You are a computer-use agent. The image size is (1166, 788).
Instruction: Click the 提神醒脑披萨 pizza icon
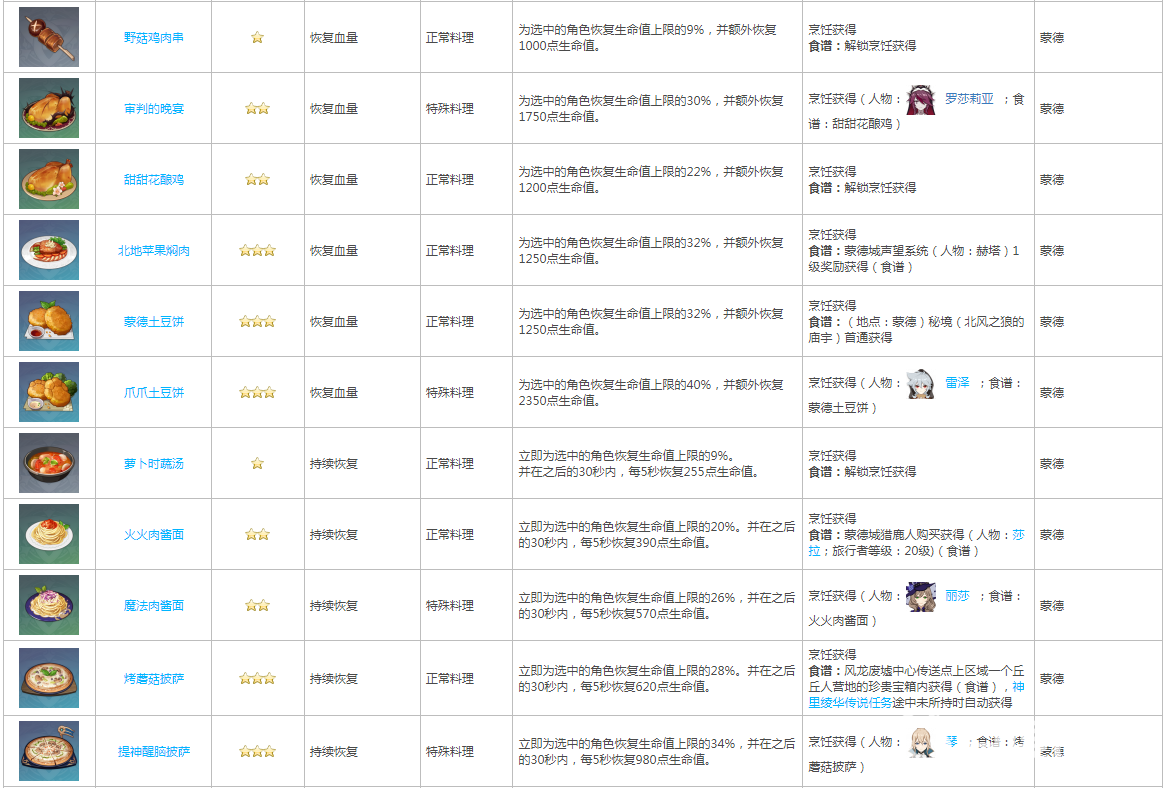tap(49, 751)
